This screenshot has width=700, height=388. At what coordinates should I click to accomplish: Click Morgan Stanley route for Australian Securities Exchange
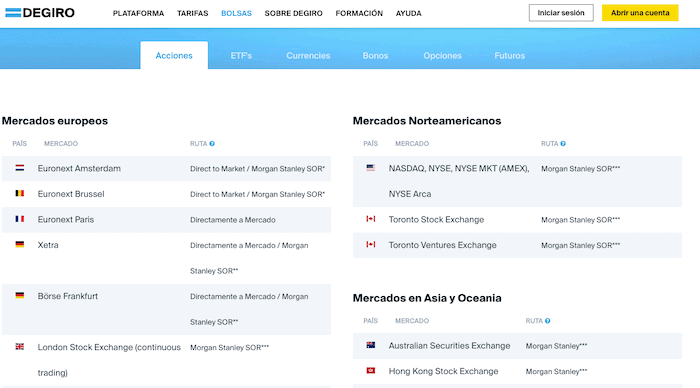tap(556, 346)
